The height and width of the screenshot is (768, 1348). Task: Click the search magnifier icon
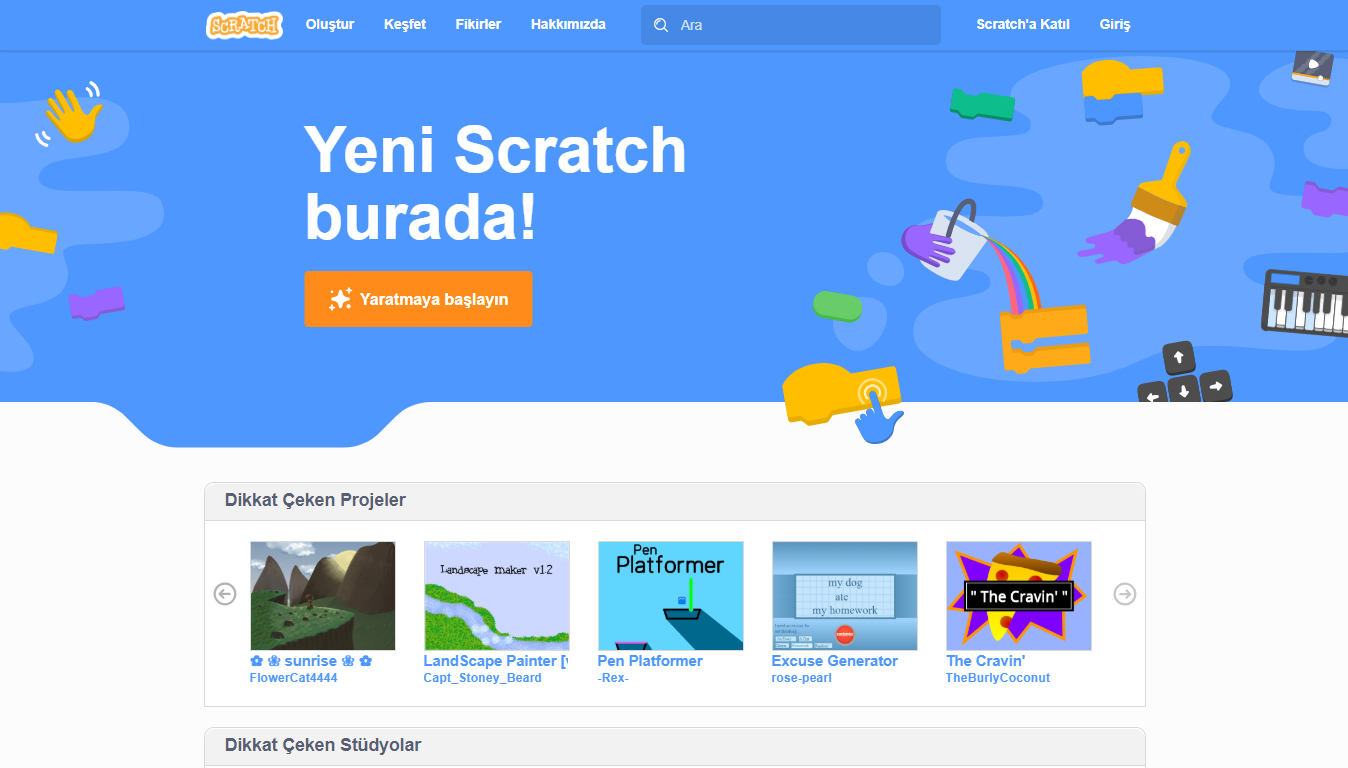coord(661,25)
